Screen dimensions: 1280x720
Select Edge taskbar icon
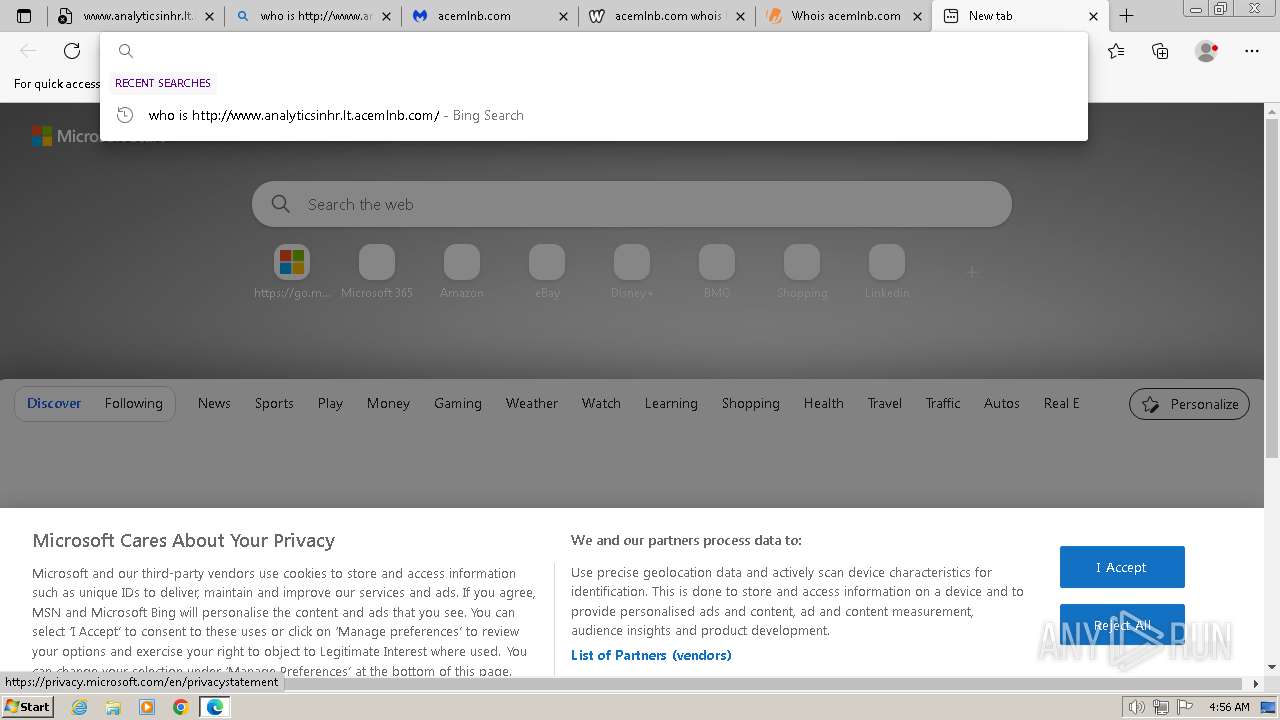tap(215, 707)
